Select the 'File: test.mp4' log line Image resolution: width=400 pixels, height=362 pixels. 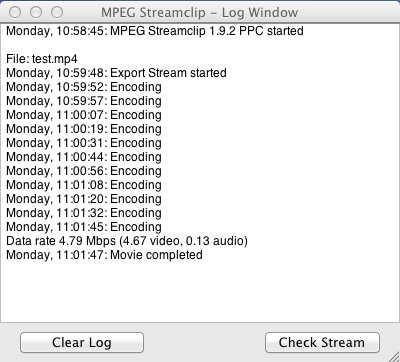pos(42,59)
